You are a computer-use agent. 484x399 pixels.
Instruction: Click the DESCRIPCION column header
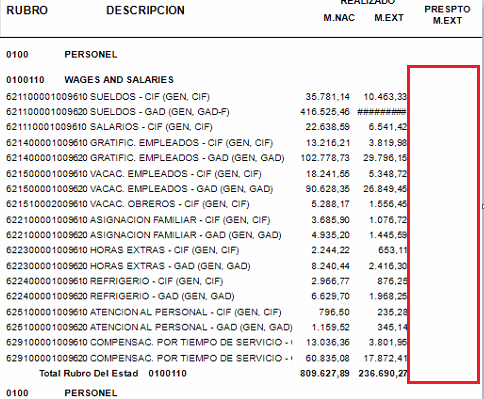pos(145,10)
